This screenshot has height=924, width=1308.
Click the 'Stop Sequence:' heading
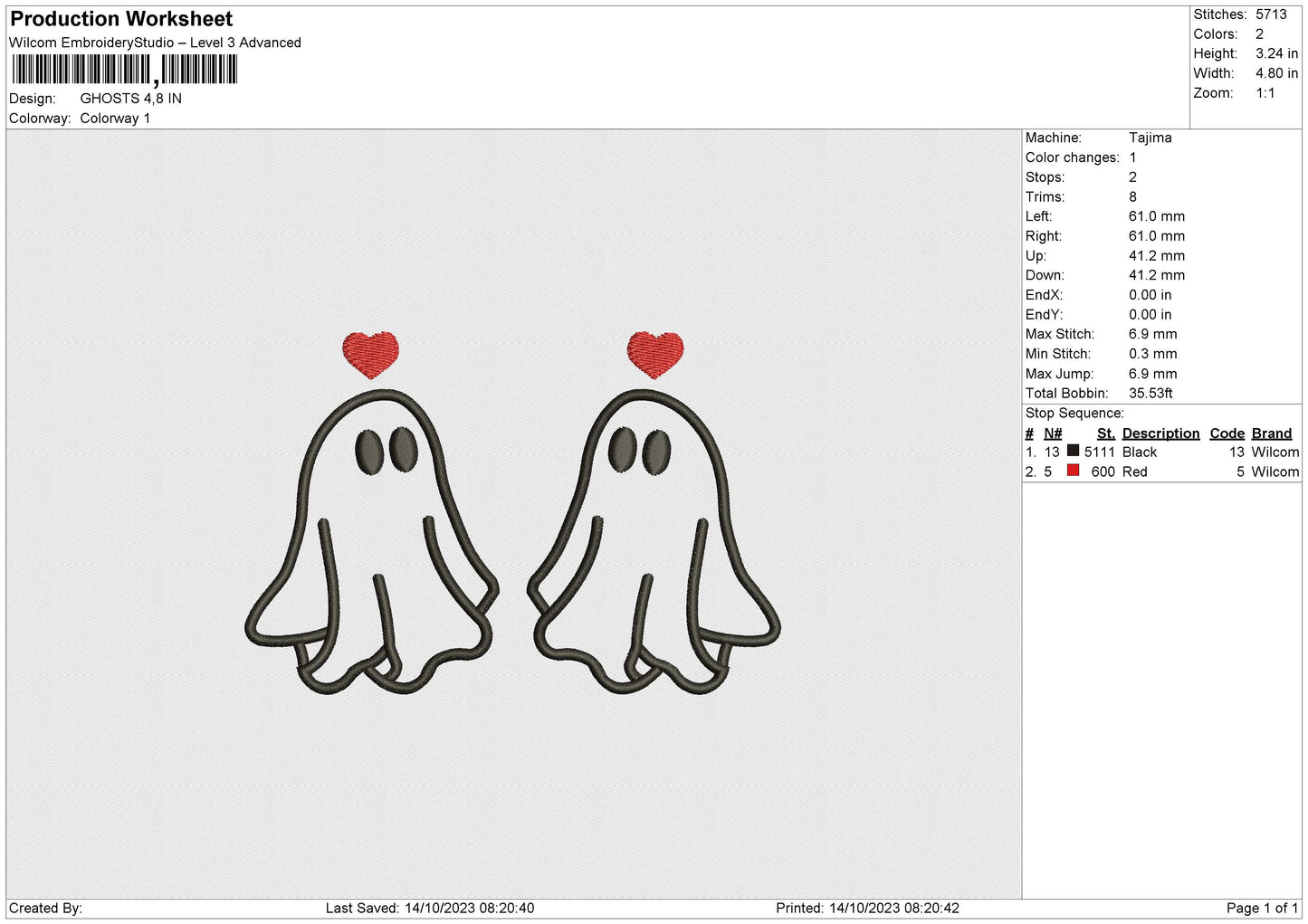[x=1074, y=414]
